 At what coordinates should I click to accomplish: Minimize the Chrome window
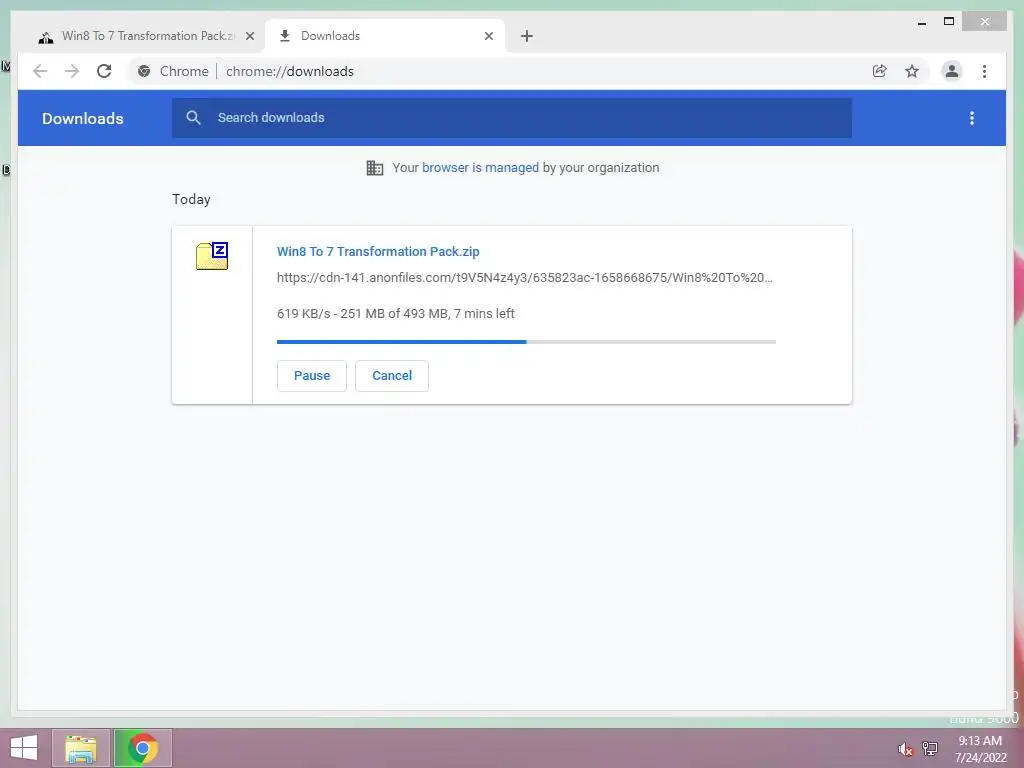point(921,22)
